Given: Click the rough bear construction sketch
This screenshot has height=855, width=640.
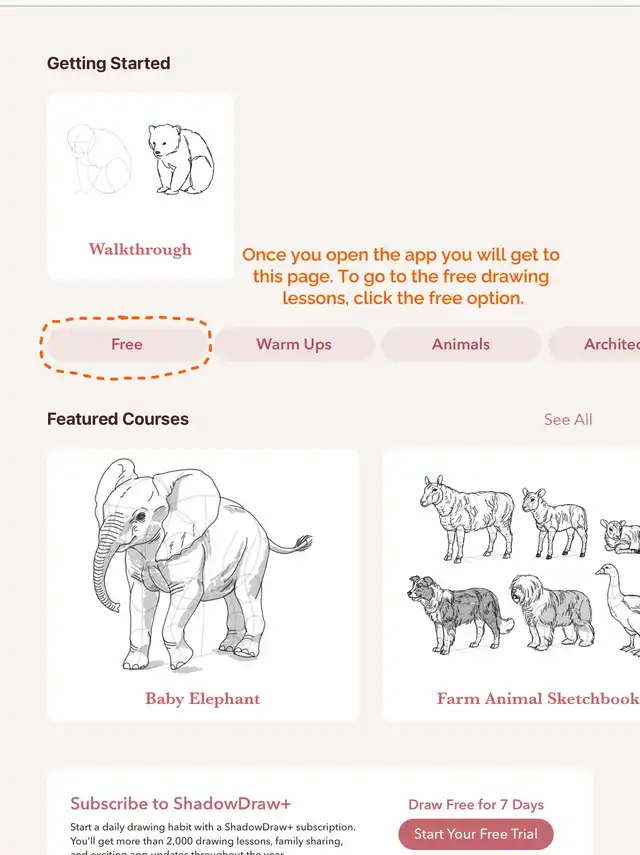Looking at the screenshot, I should [x=98, y=160].
